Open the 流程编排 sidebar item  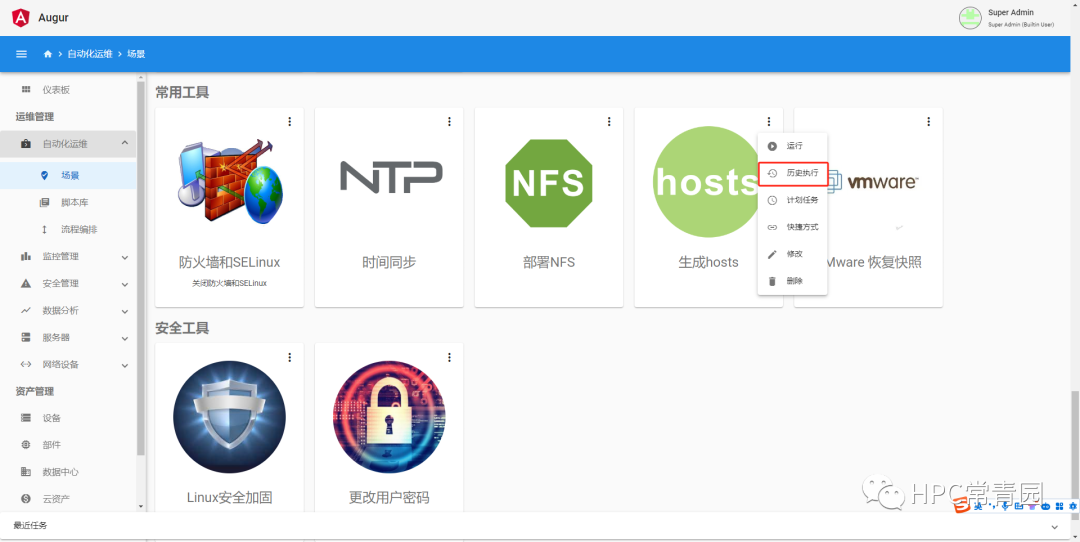(x=68, y=229)
